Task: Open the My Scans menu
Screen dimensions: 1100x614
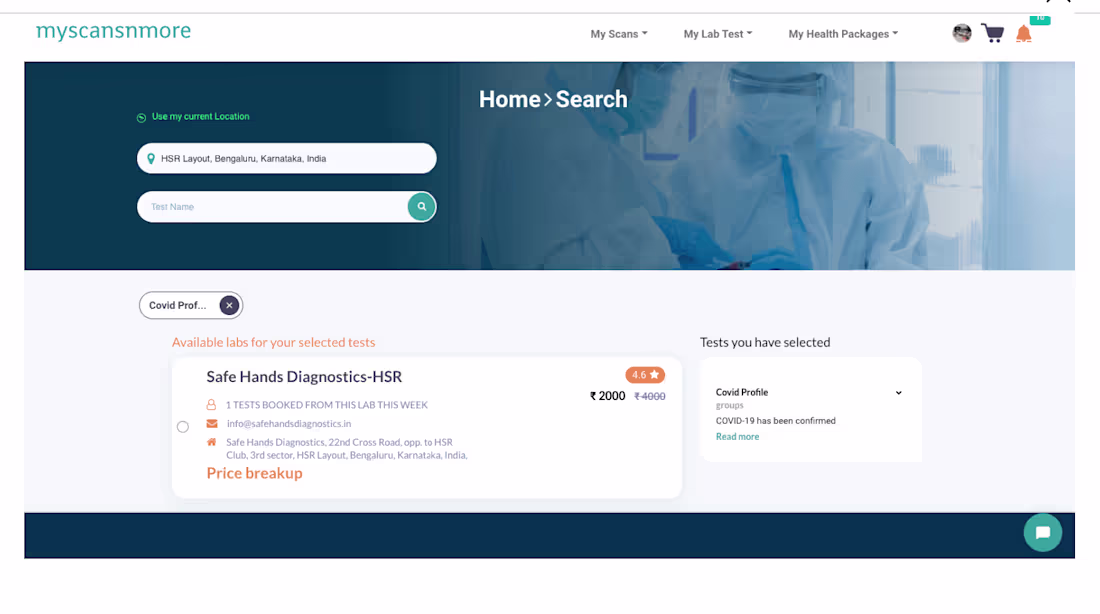Action: pyautogui.click(x=618, y=33)
